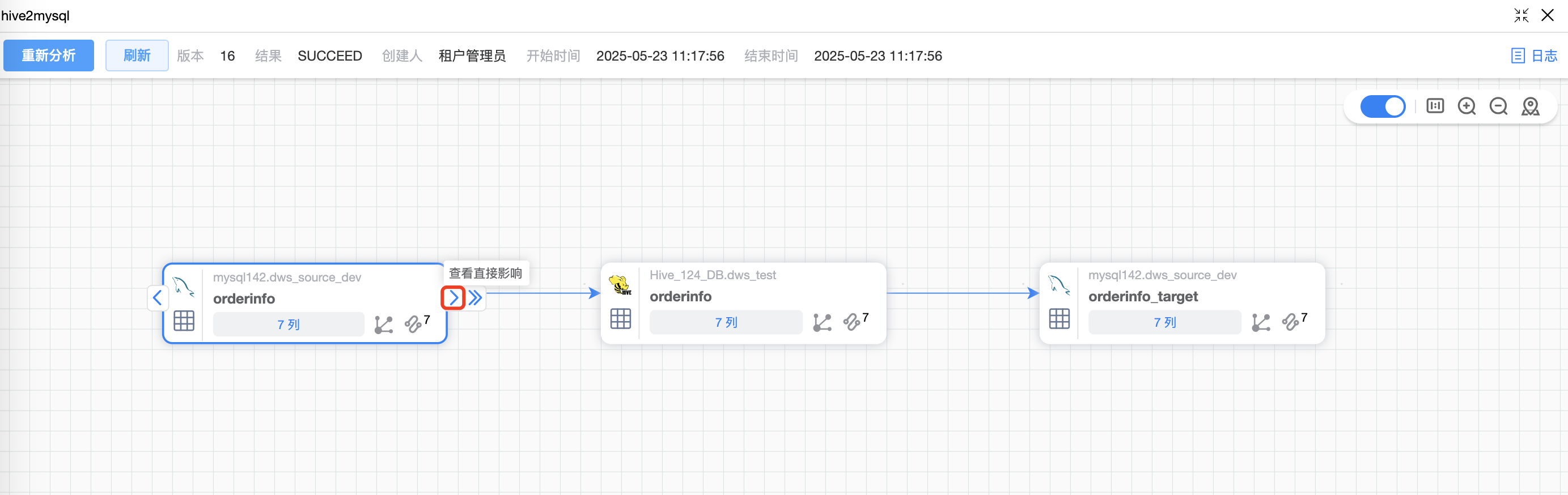Expand 7 列 columns of Hive orderinfo
The width and height of the screenshot is (1568, 495).
(726, 322)
